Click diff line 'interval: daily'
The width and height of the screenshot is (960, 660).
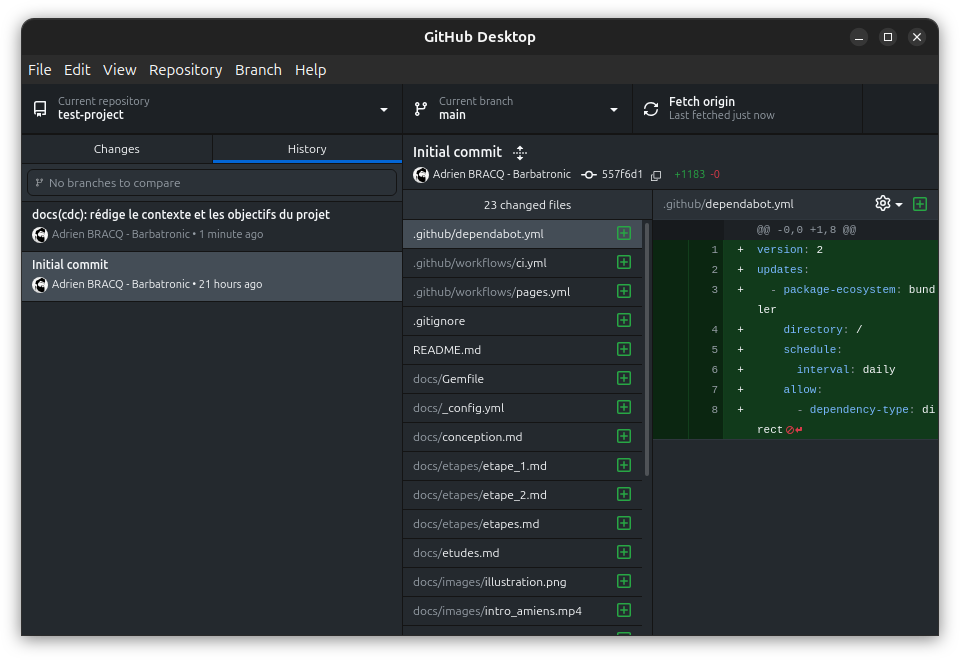coord(795,370)
